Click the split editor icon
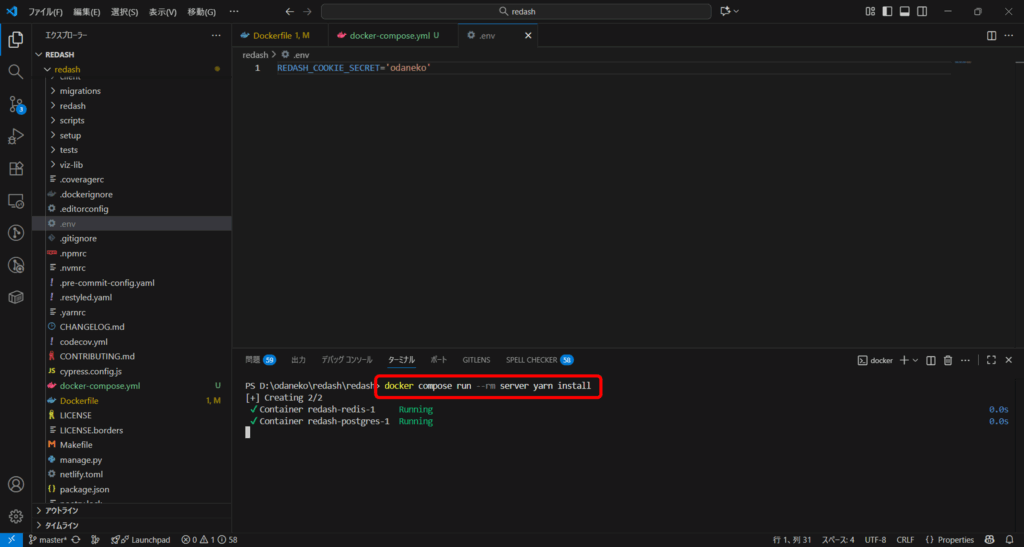 [x=991, y=35]
